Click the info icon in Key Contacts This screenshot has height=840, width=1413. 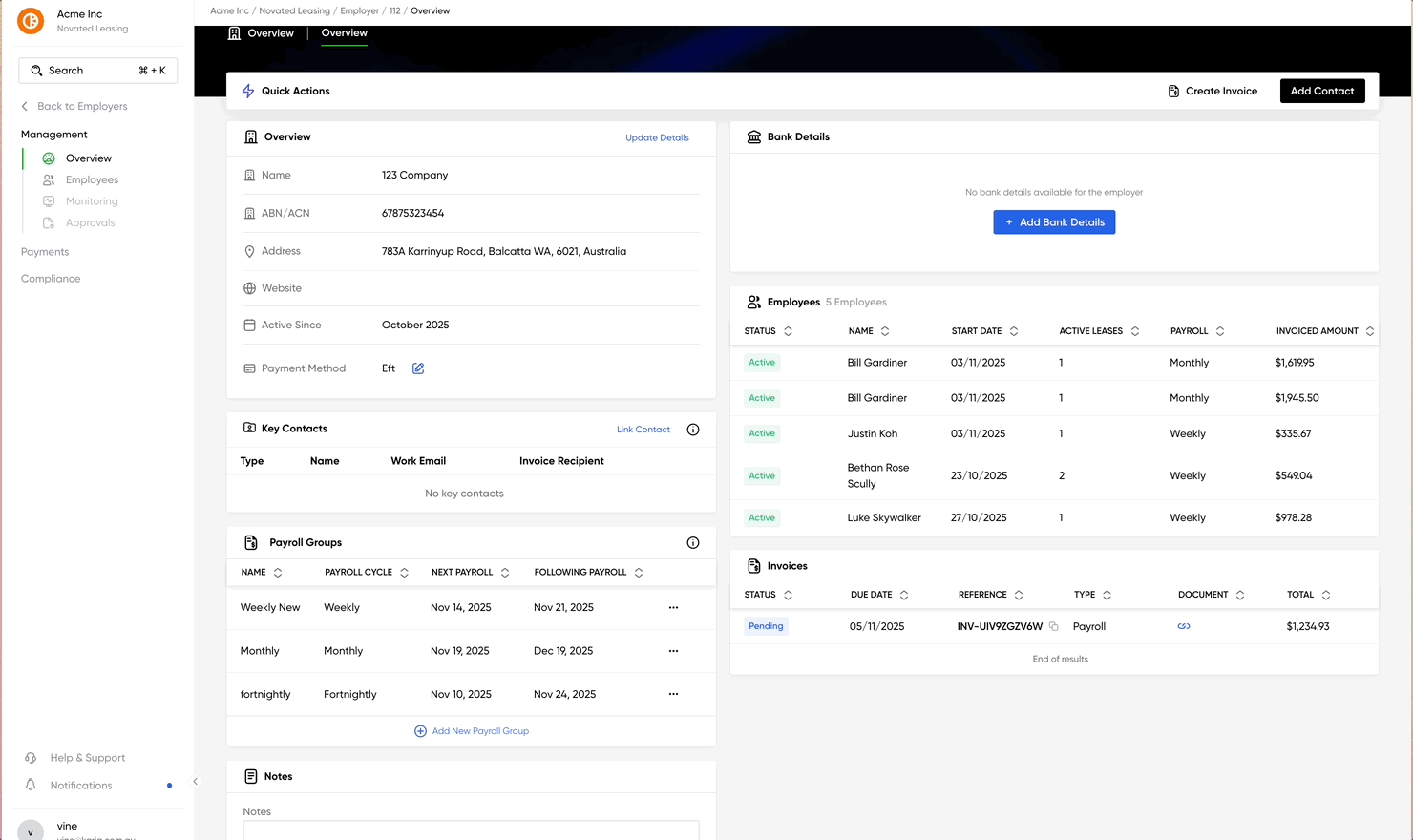pos(693,430)
